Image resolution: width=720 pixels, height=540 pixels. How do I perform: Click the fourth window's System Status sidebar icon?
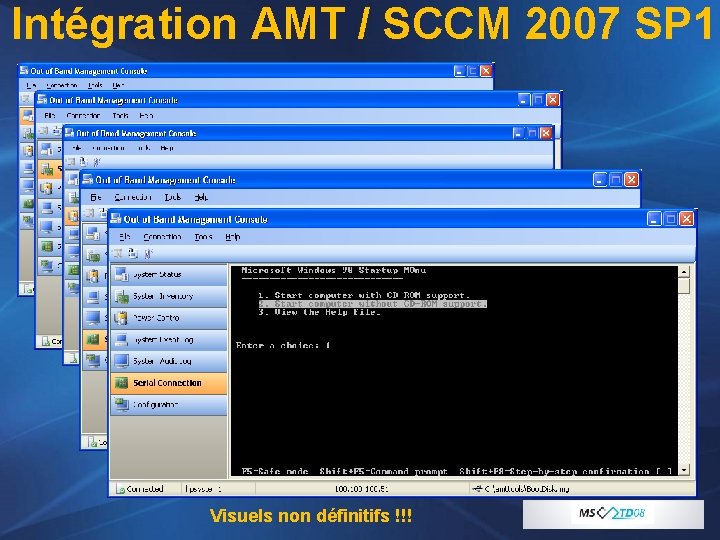click(x=93, y=233)
